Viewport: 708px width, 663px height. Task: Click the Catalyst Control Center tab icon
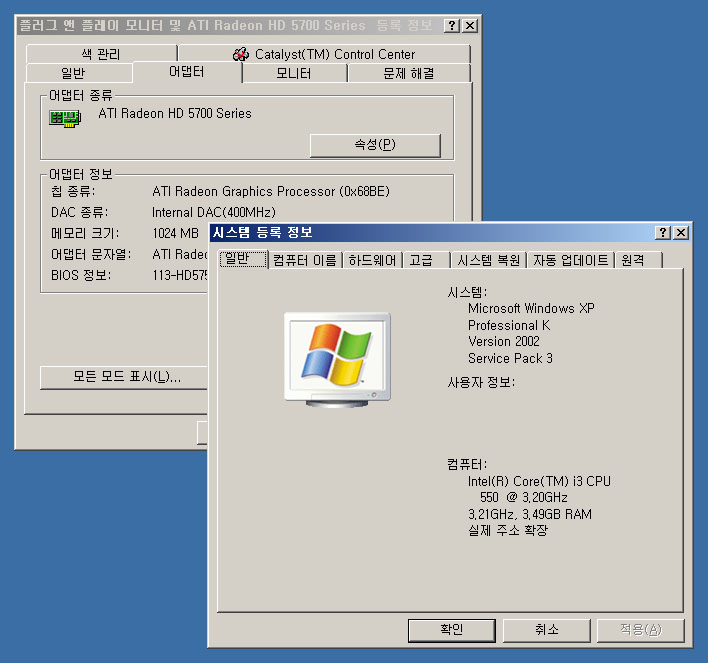click(x=241, y=54)
